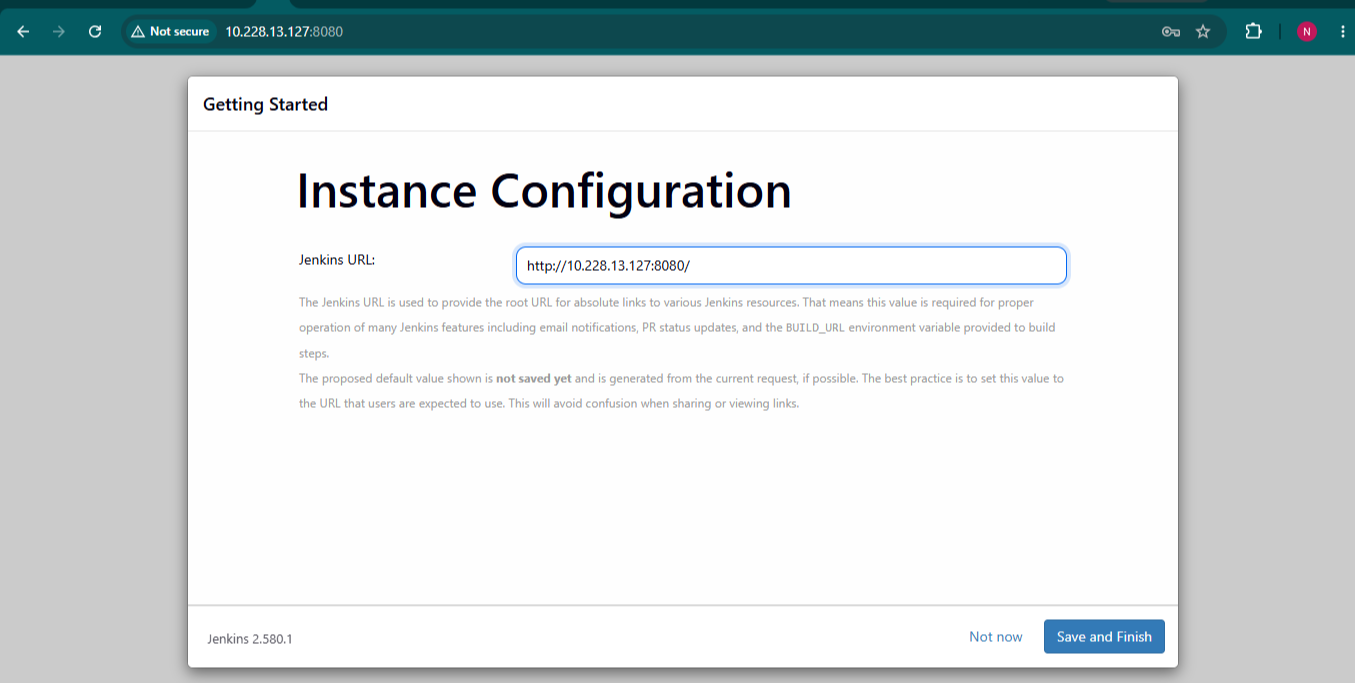Viewport: 1355px width, 683px height.
Task: Click the Jenkins URL label
Action: point(337,260)
